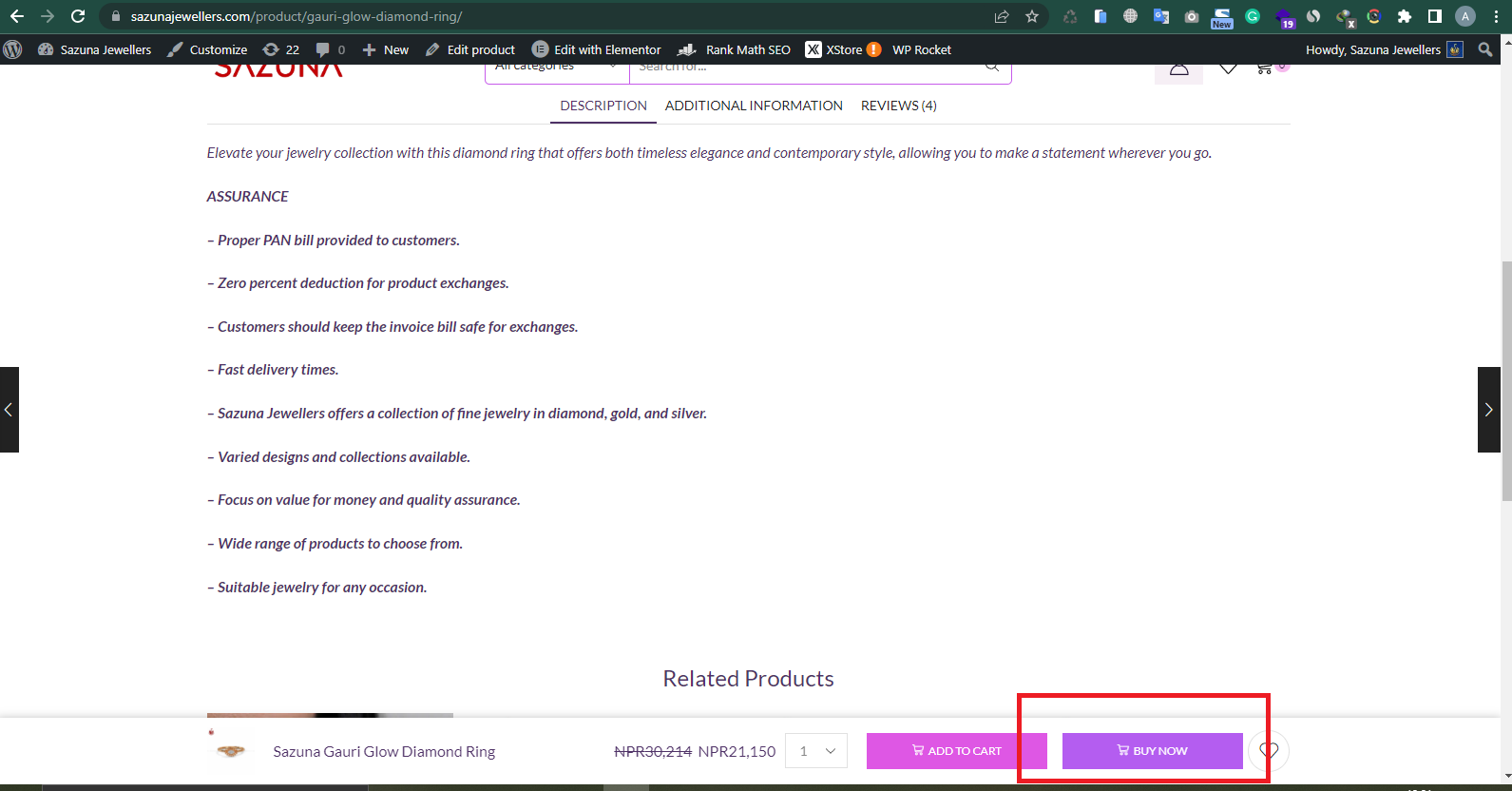
Task: Open the share page icon in address bar
Action: 1002,16
